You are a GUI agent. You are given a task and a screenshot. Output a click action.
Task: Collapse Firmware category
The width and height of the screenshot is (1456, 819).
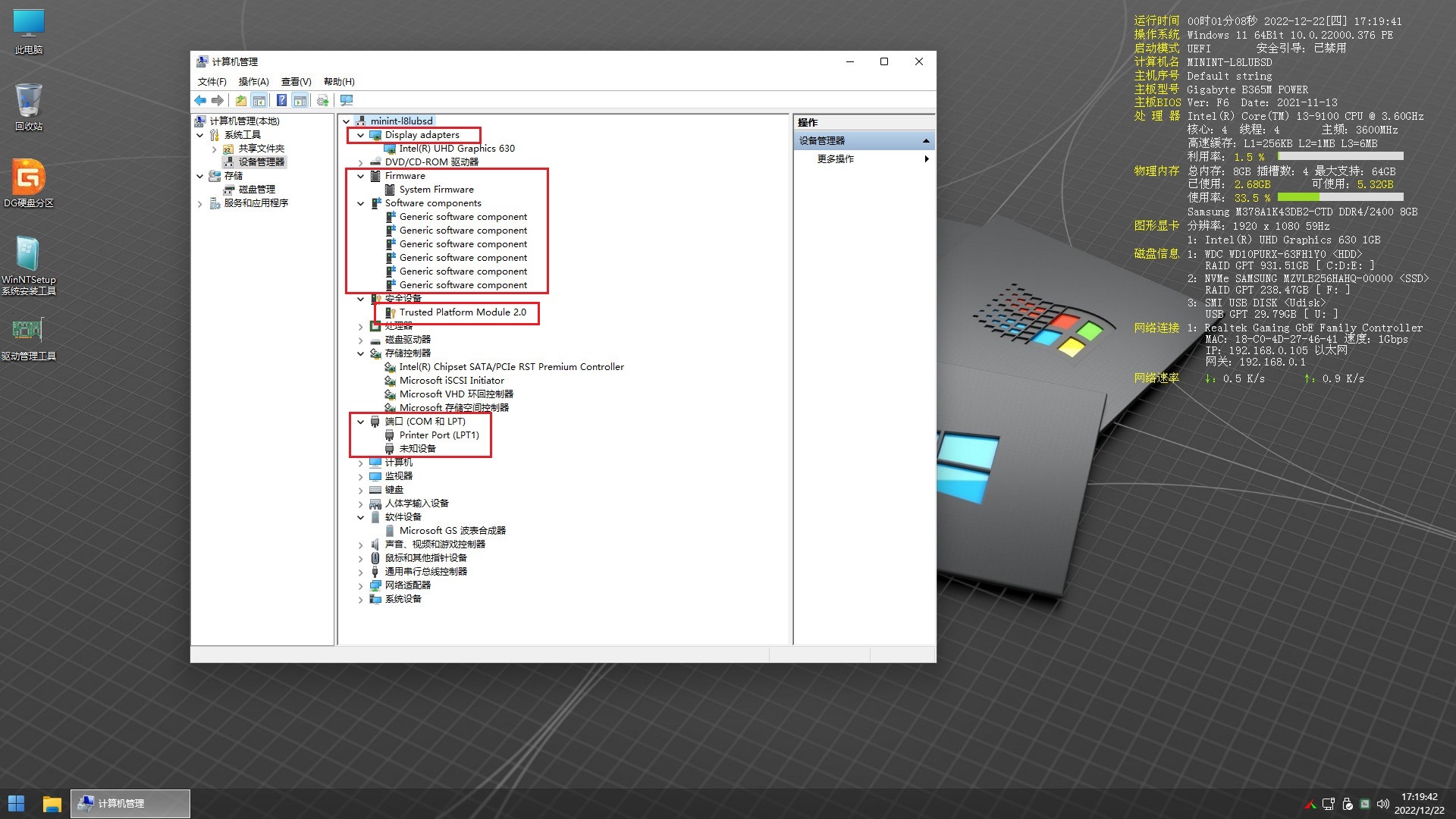[x=361, y=176]
